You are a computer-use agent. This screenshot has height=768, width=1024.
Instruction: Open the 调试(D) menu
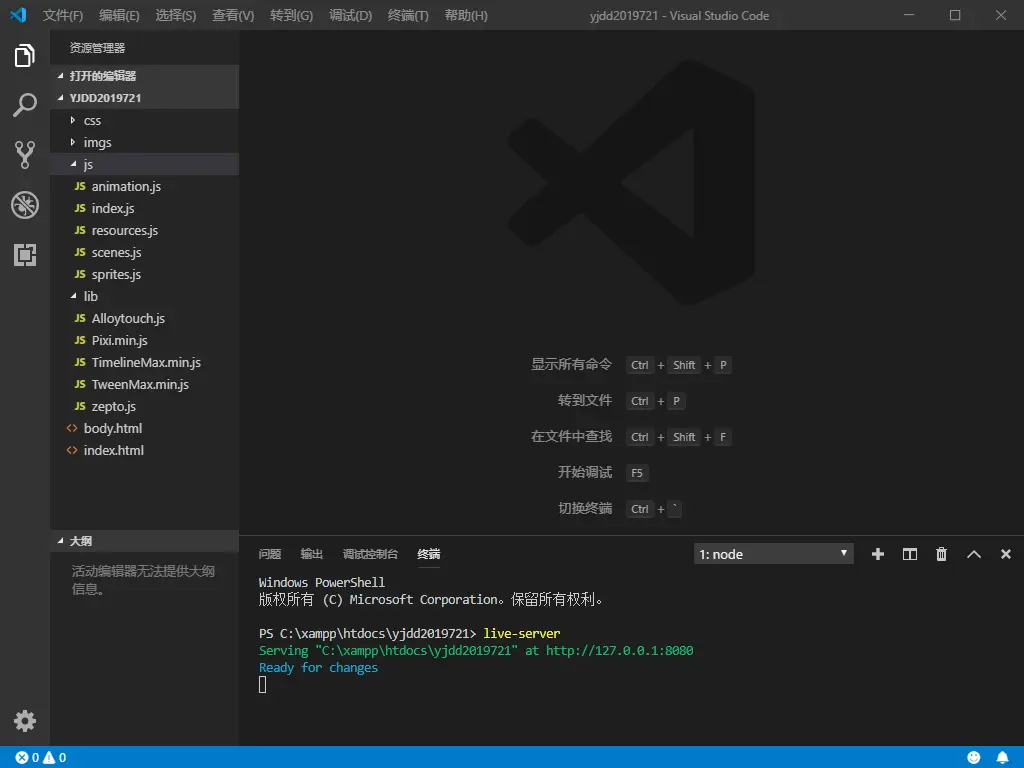tap(350, 15)
